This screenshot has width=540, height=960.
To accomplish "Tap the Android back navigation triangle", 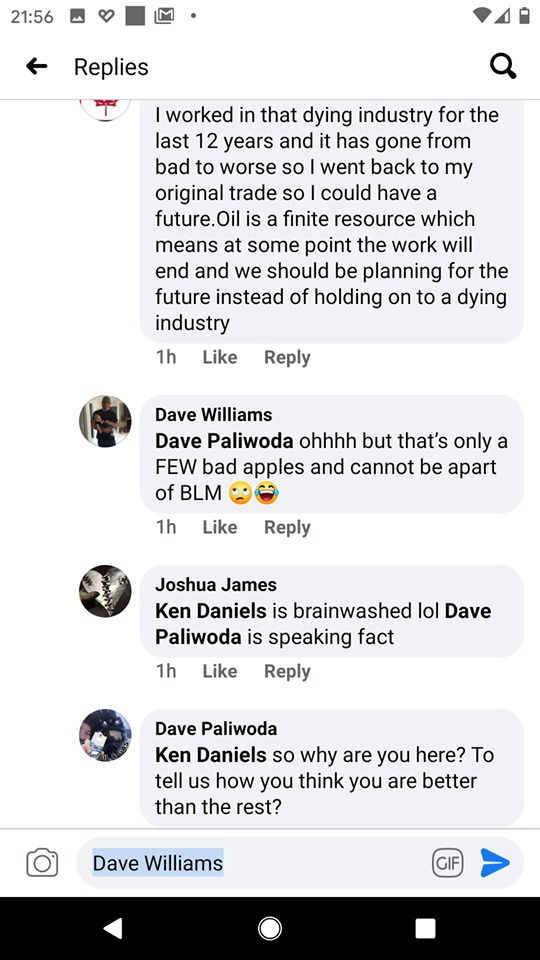I will tap(113, 928).
